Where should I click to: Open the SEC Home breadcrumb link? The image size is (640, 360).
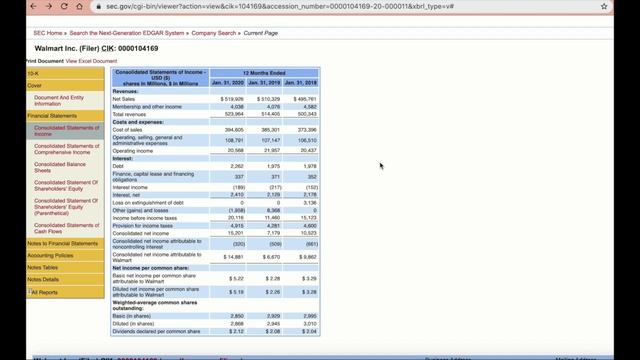[48, 33]
